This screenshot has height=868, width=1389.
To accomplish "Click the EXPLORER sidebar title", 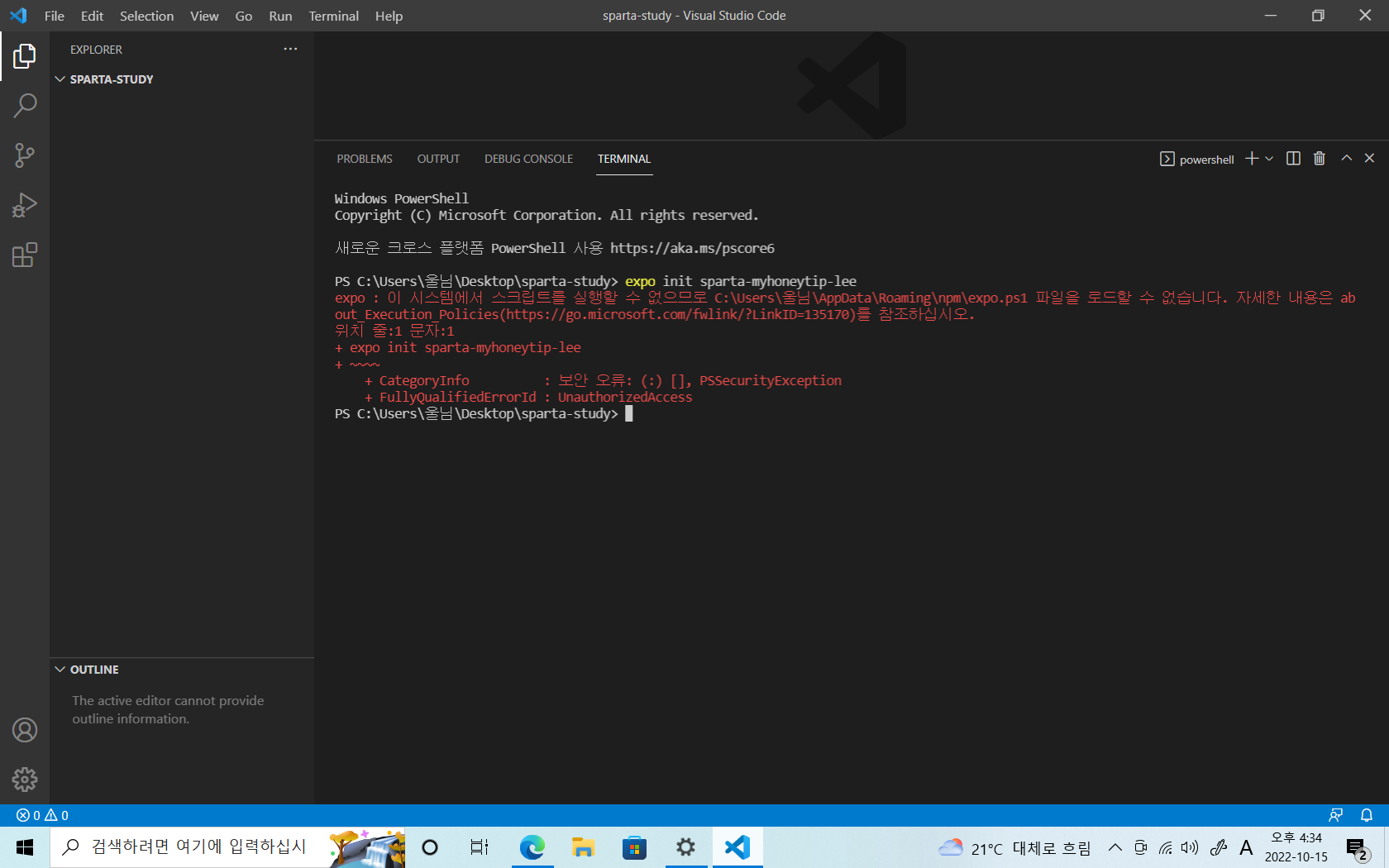I will point(96,50).
